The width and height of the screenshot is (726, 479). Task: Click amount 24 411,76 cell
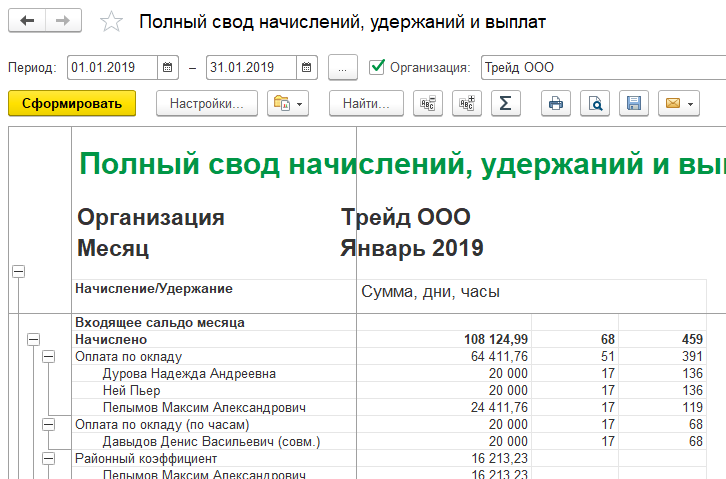(x=499, y=408)
